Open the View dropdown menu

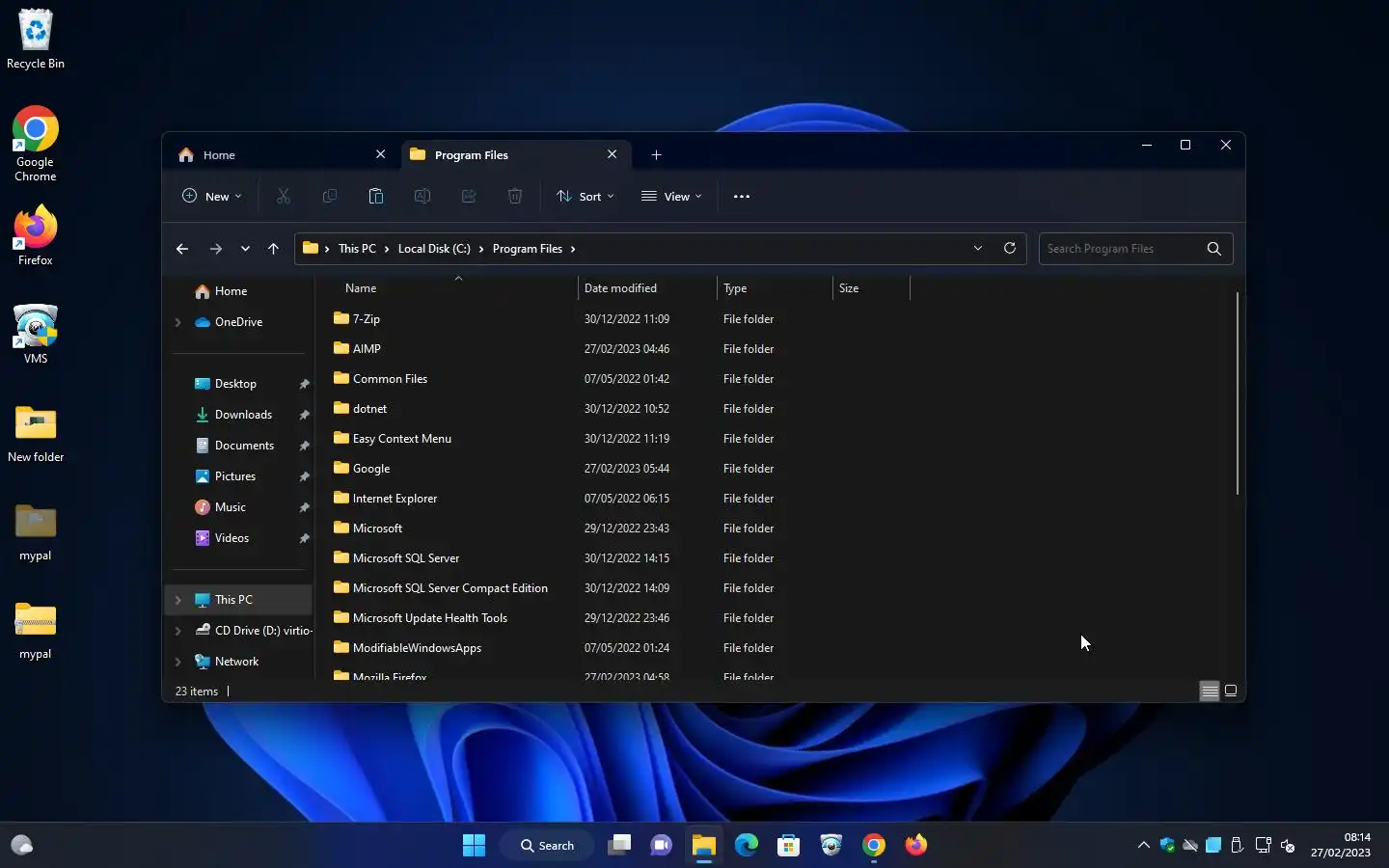tap(671, 196)
